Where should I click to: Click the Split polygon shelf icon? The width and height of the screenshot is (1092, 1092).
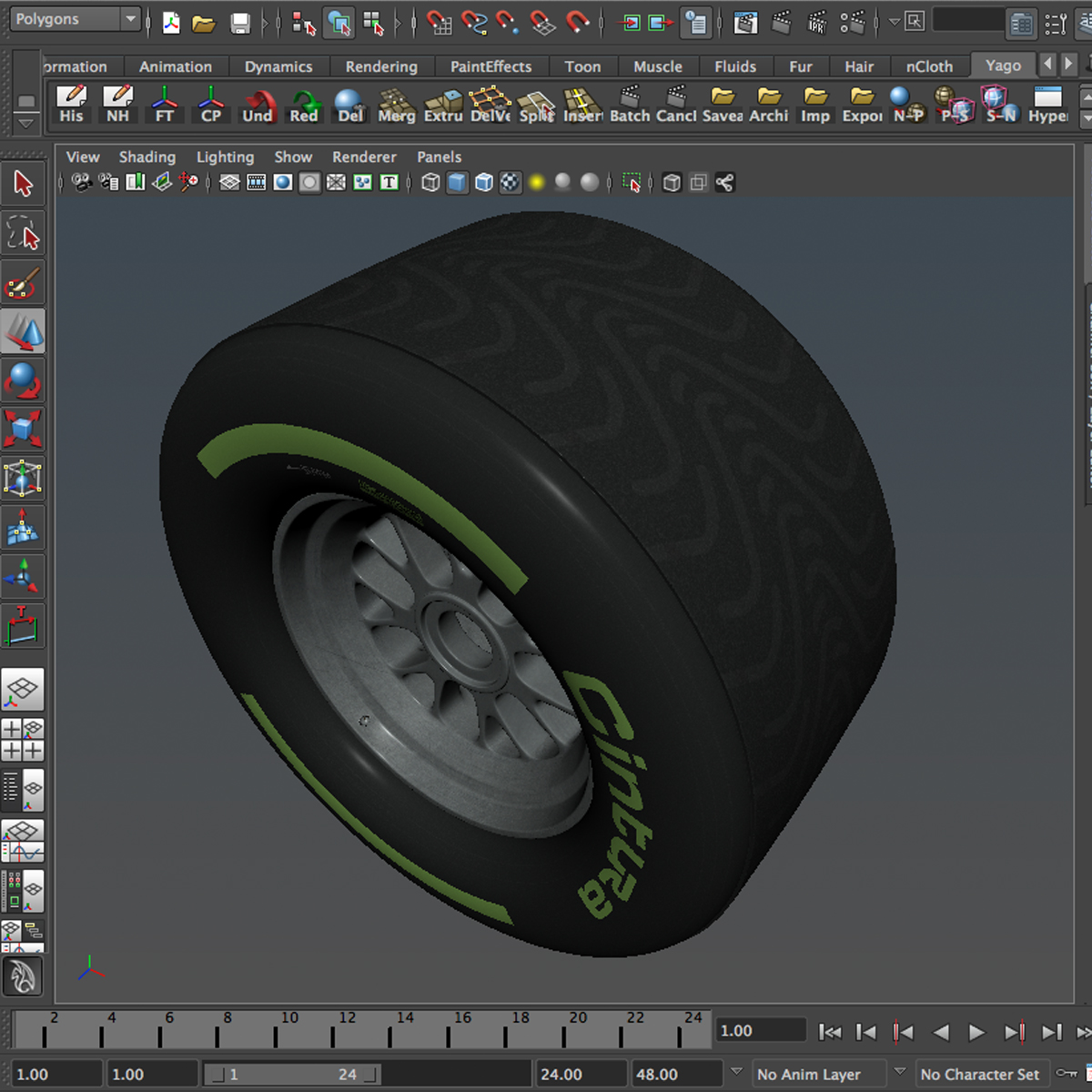[536, 105]
